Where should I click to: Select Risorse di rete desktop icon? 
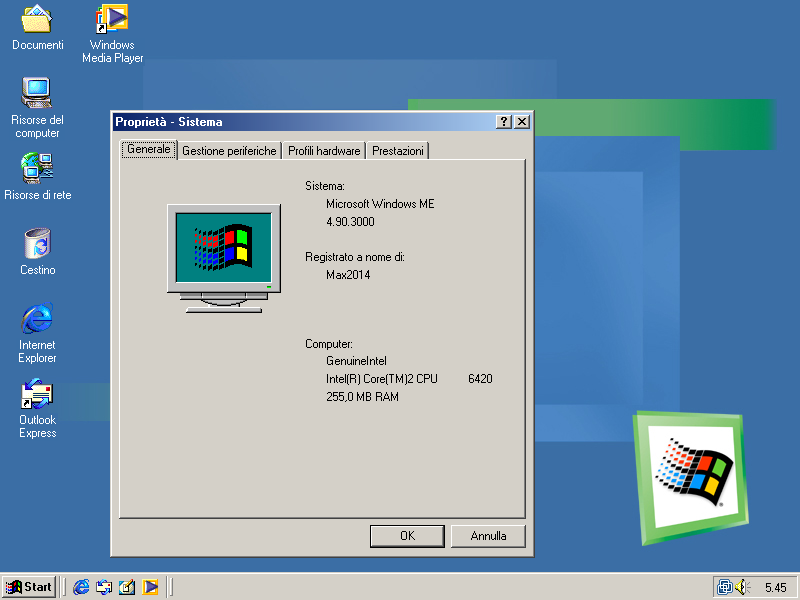37,168
